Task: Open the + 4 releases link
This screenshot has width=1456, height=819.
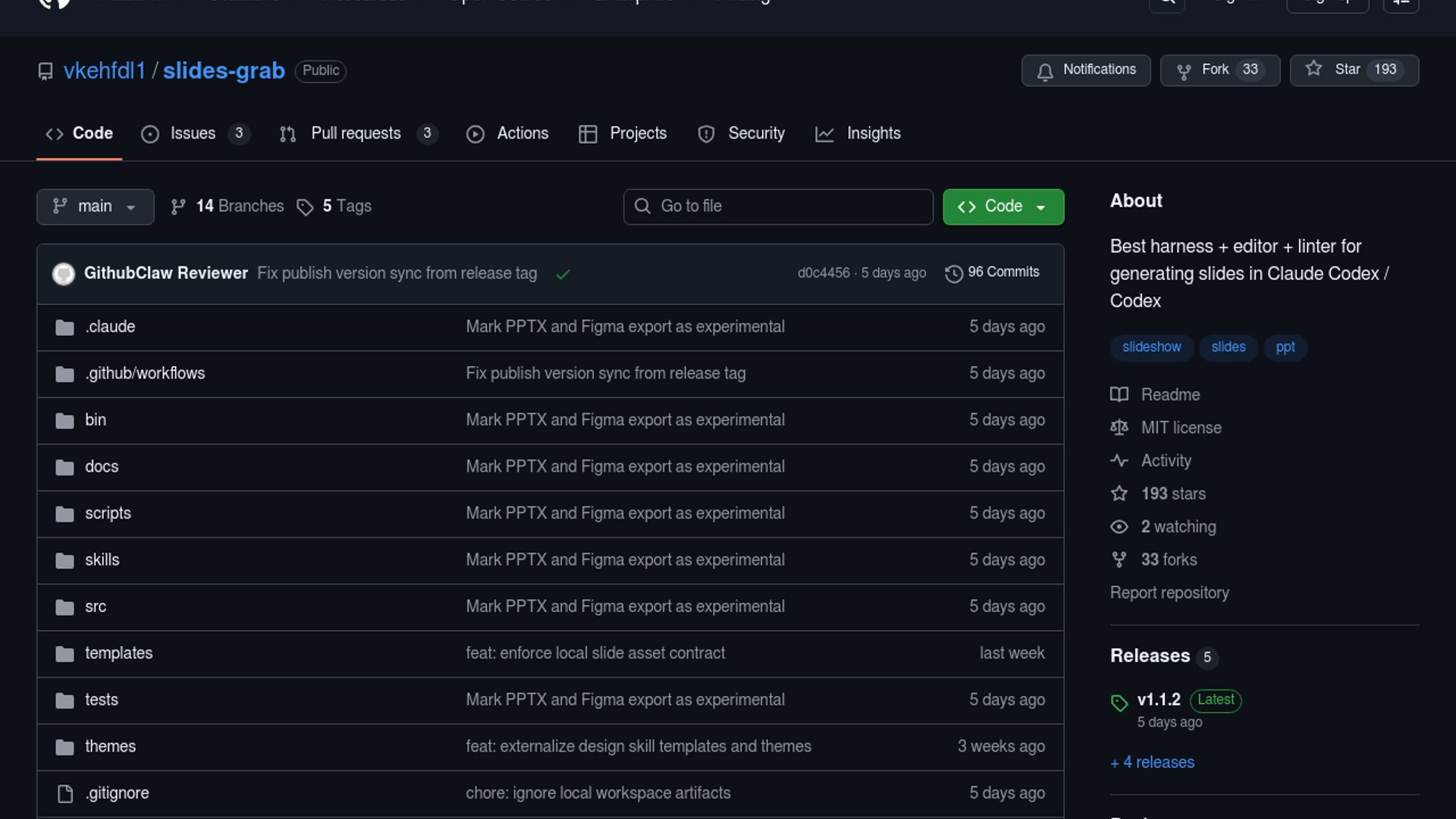Action: coord(1152,762)
